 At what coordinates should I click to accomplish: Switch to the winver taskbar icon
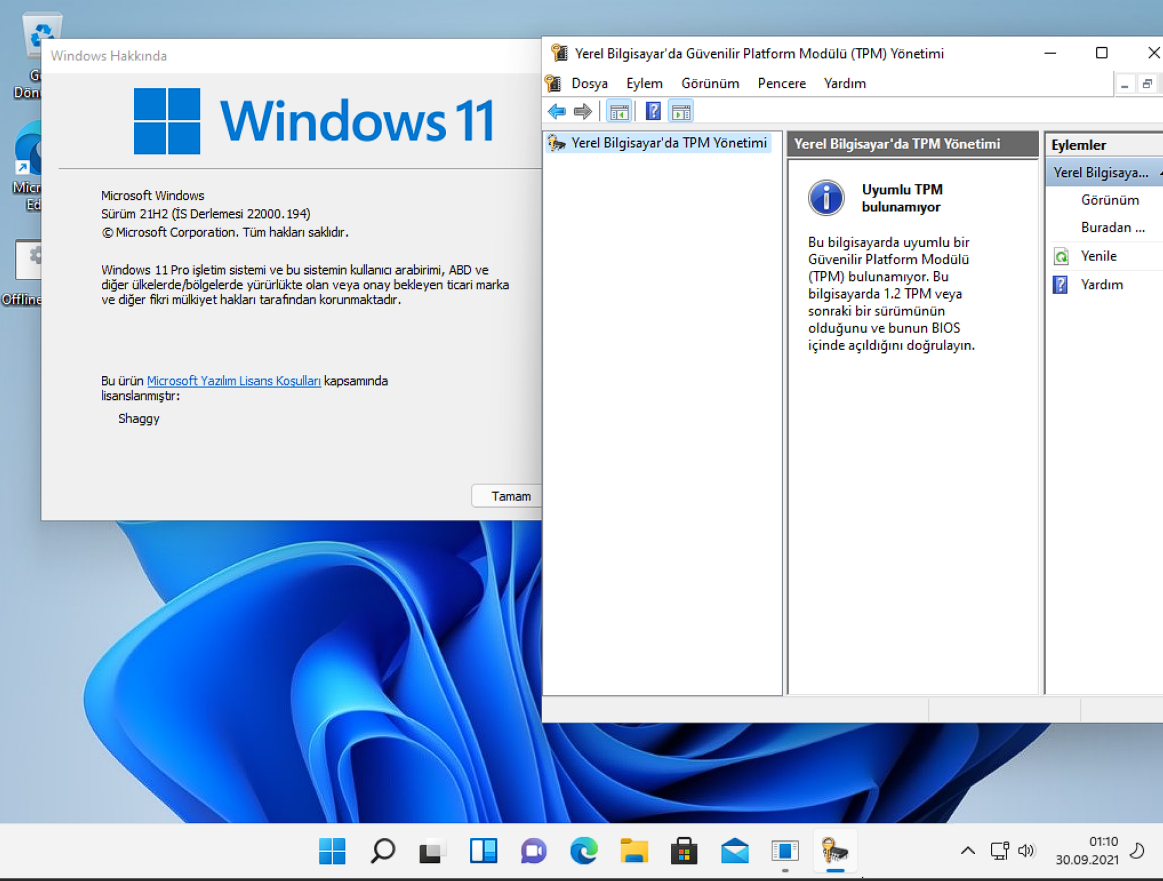(785, 851)
